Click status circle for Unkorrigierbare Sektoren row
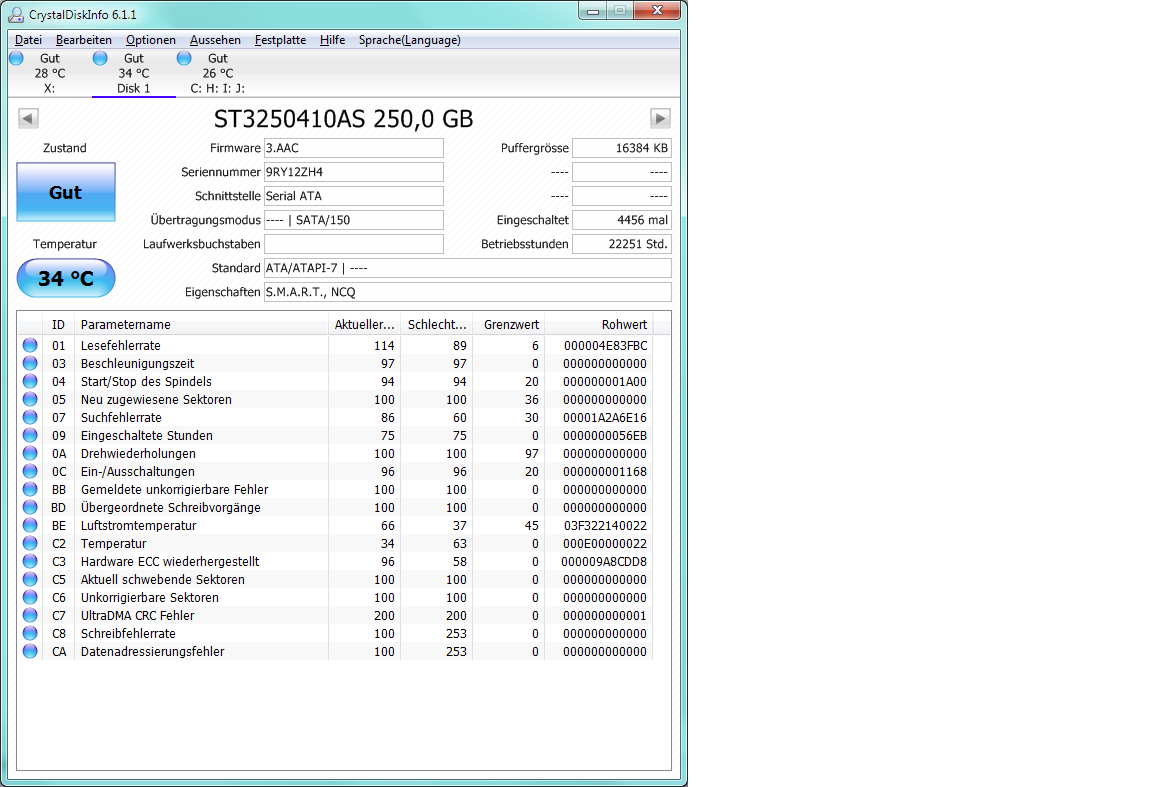Viewport: 1152px width, 787px height. [x=30, y=597]
